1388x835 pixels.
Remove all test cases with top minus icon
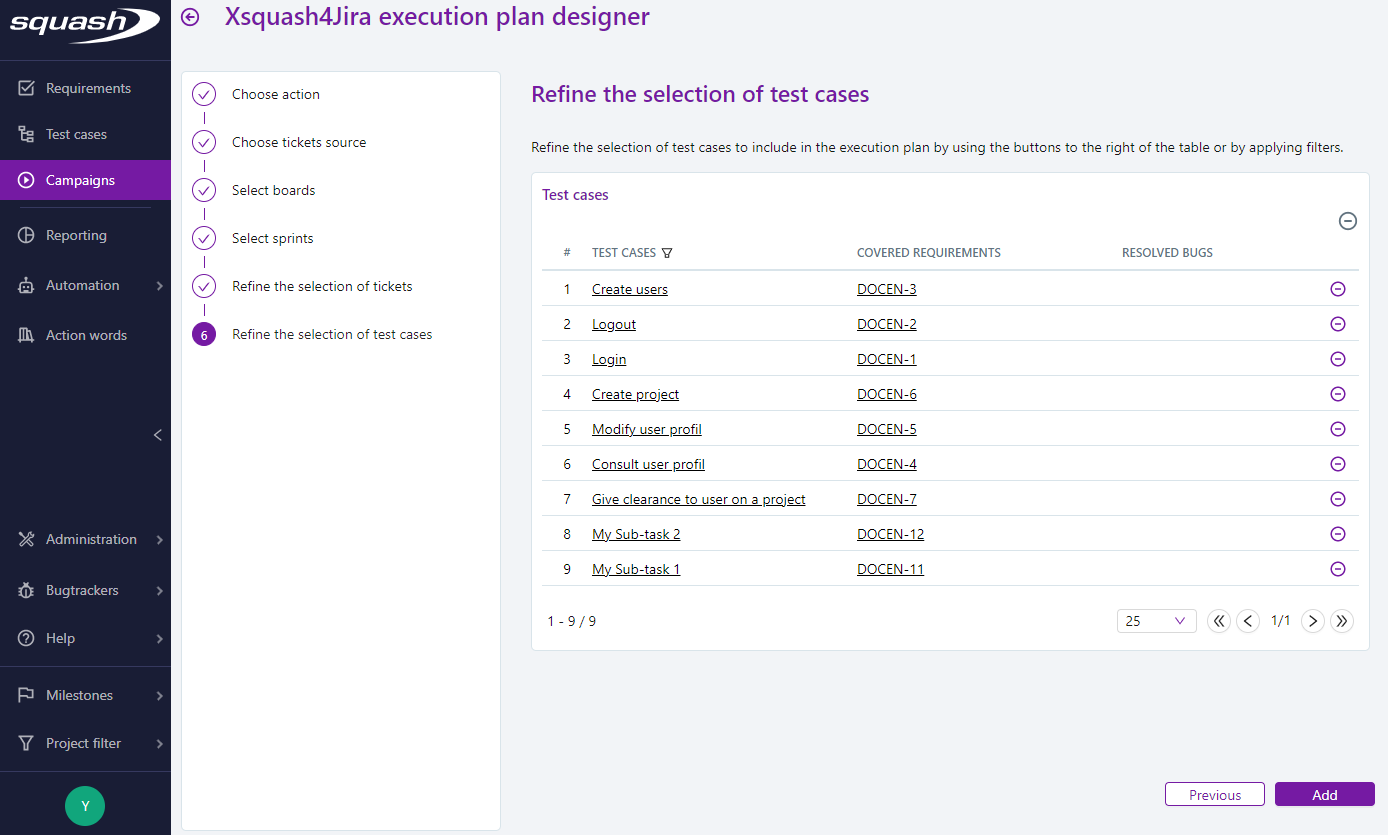click(1347, 221)
